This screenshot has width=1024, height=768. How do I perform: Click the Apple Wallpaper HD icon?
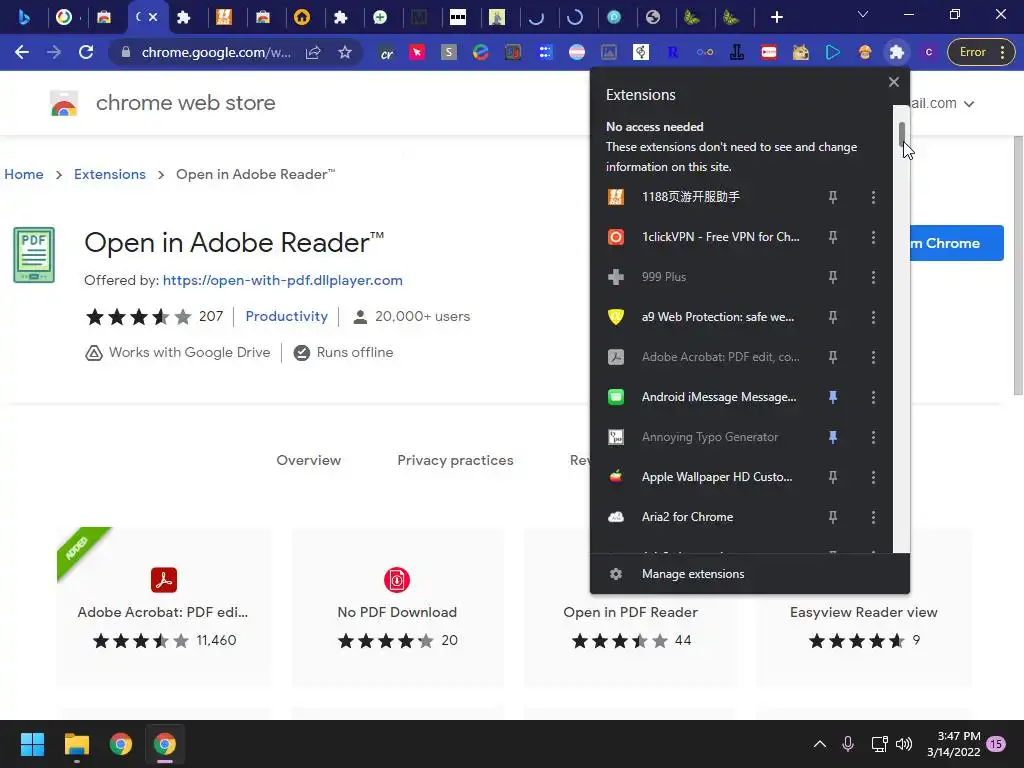[x=616, y=477]
